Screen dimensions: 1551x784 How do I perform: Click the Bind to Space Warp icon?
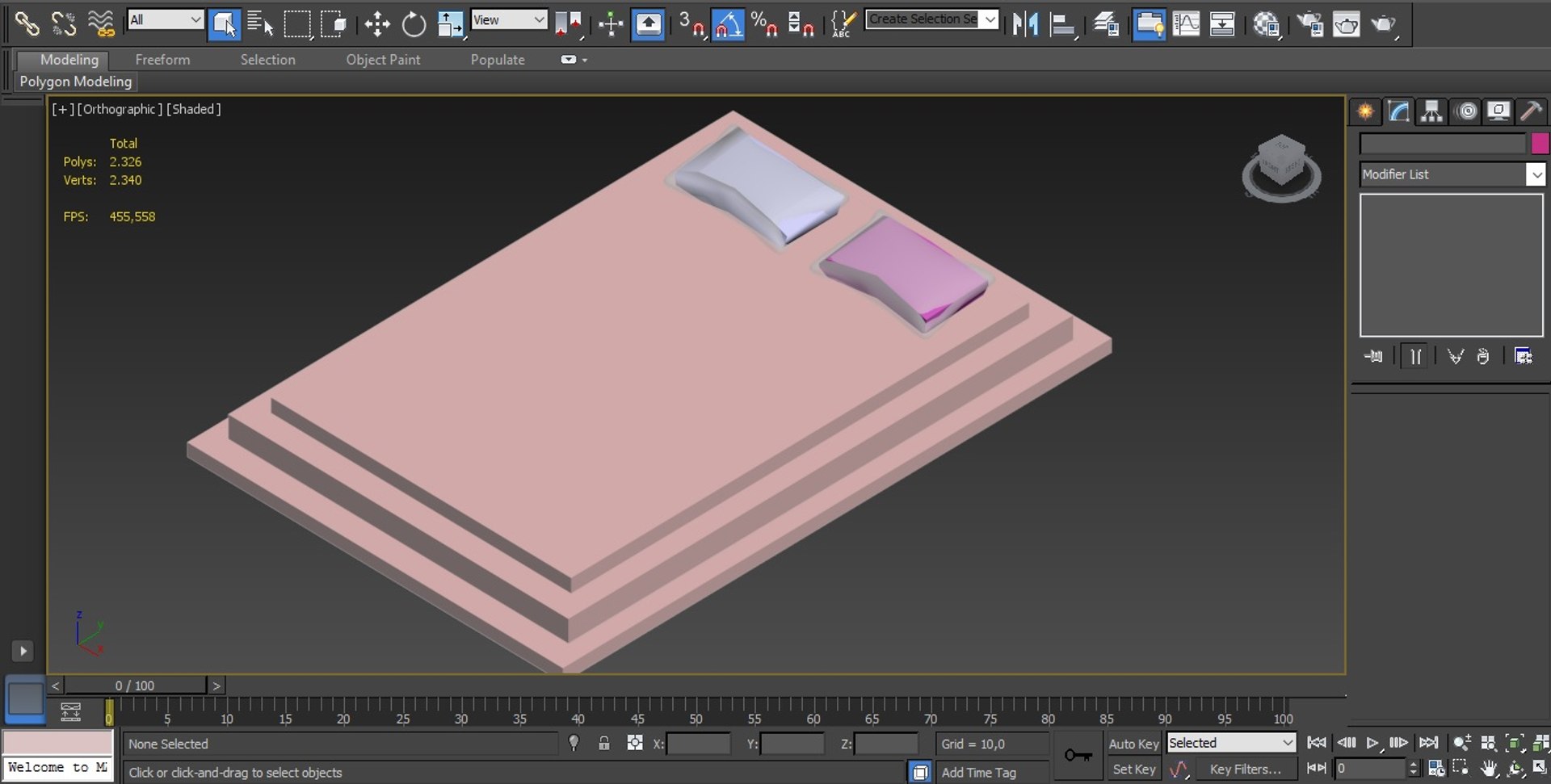tap(101, 23)
